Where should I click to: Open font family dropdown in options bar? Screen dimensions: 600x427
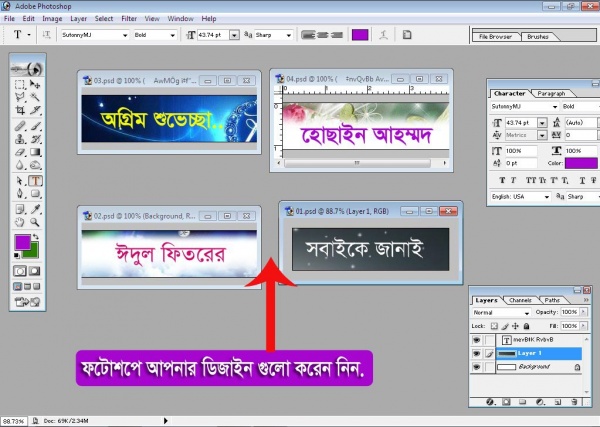pyautogui.click(x=125, y=35)
